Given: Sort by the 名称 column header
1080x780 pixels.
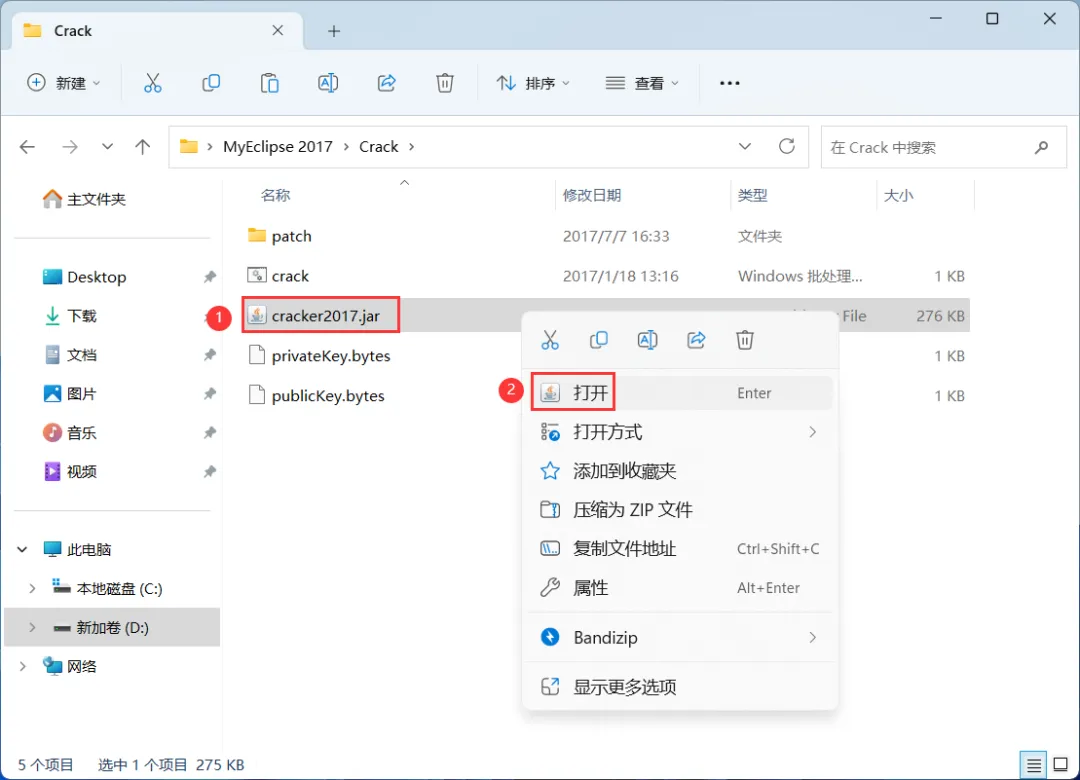Looking at the screenshot, I should (276, 196).
